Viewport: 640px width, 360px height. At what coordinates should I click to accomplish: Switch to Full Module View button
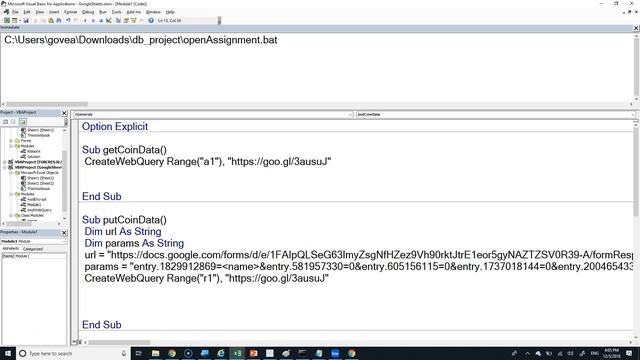click(x=80, y=342)
